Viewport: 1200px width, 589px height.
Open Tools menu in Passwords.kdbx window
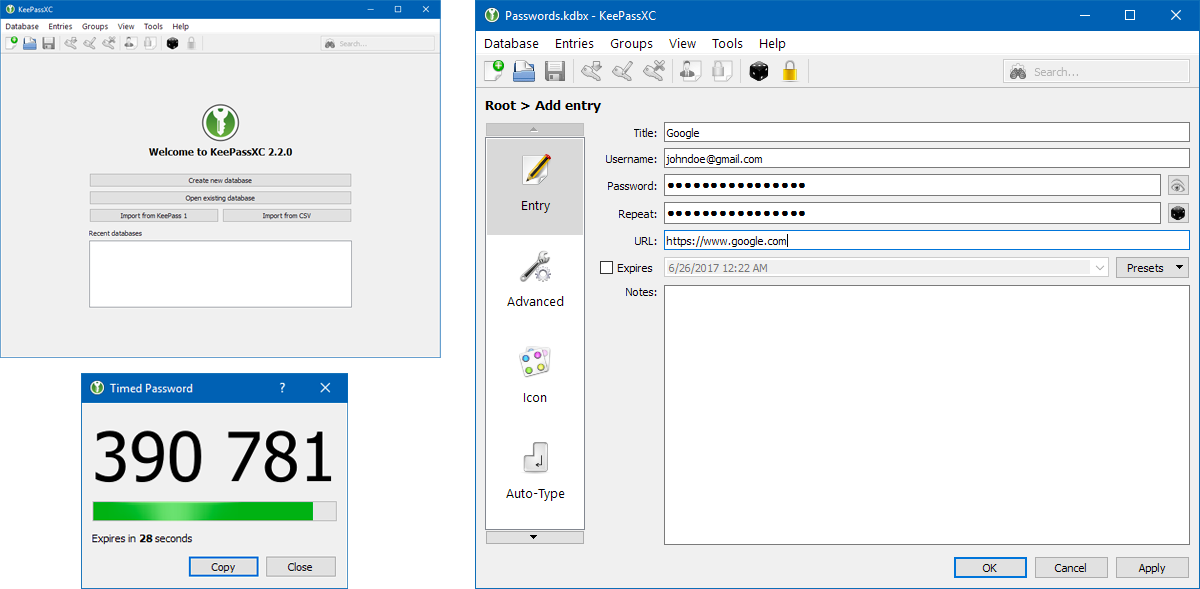coord(727,44)
